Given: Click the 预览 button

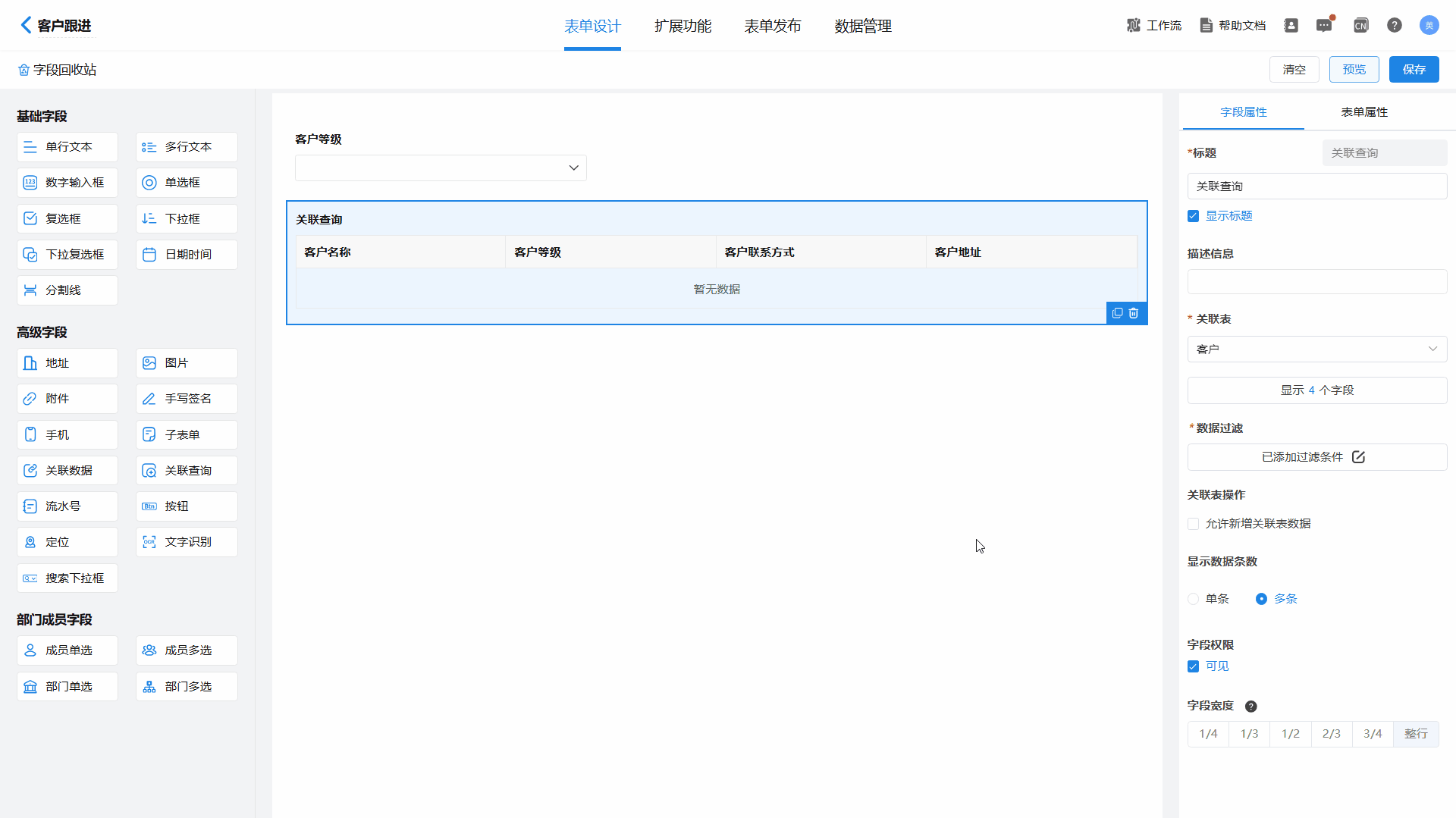Looking at the screenshot, I should coord(1354,70).
